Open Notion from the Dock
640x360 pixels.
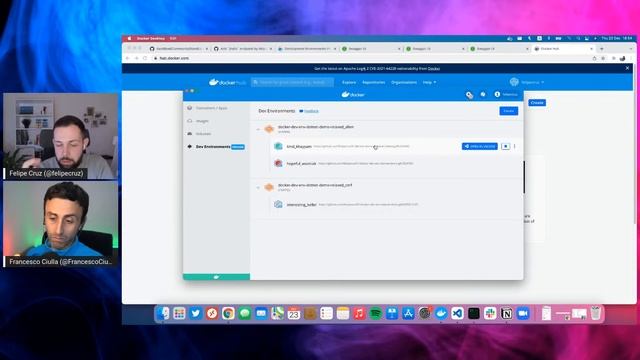coord(507,313)
